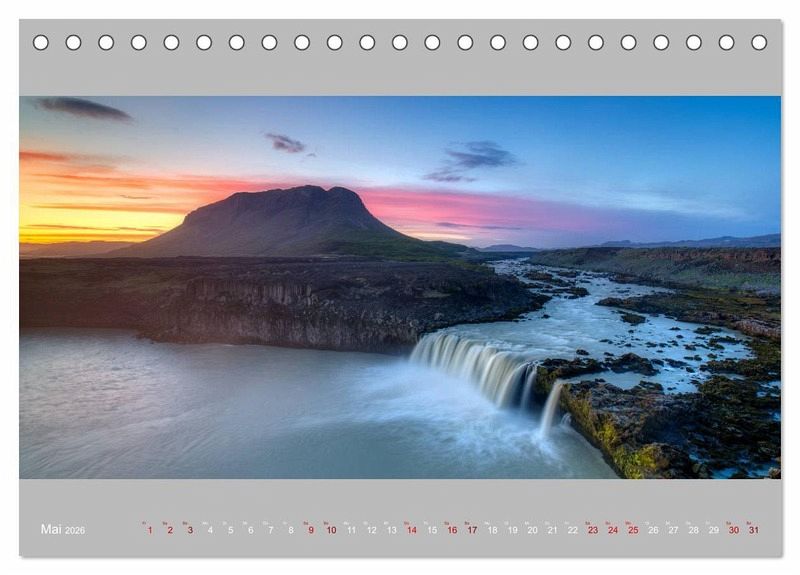Select date 26 in the calendar row
This screenshot has width=800, height=575.
[x=653, y=530]
